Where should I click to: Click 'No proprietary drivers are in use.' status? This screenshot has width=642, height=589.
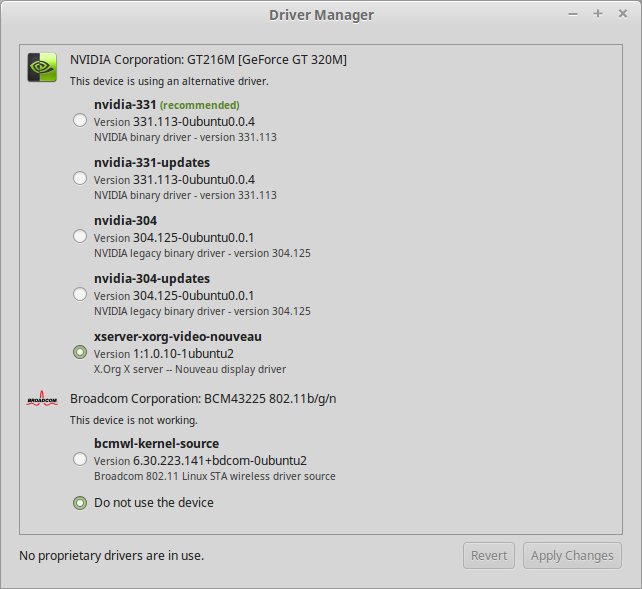point(111,556)
